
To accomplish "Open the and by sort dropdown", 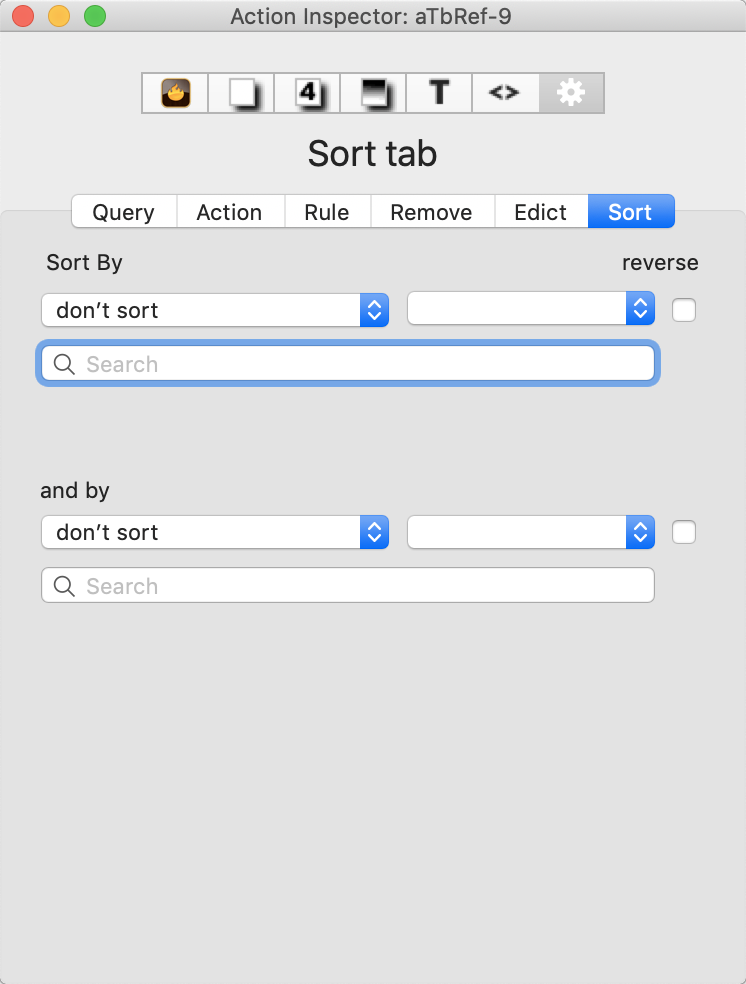I will click(214, 532).
